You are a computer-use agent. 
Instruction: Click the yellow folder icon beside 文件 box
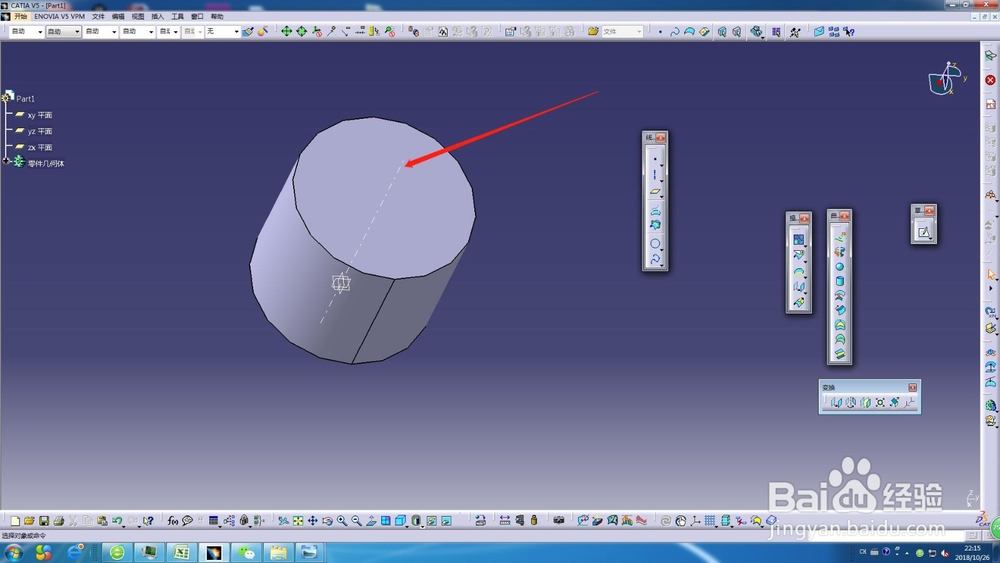coord(593,31)
